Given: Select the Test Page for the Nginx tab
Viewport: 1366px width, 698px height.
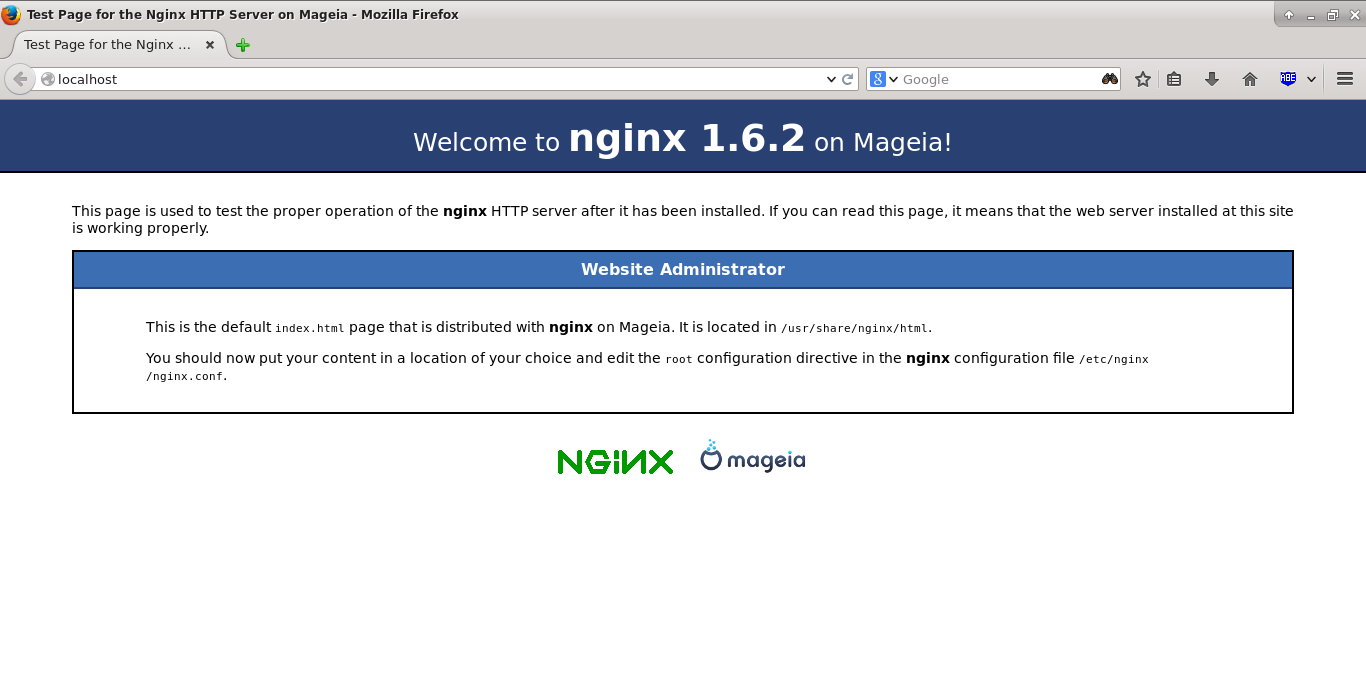Looking at the screenshot, I should point(107,45).
